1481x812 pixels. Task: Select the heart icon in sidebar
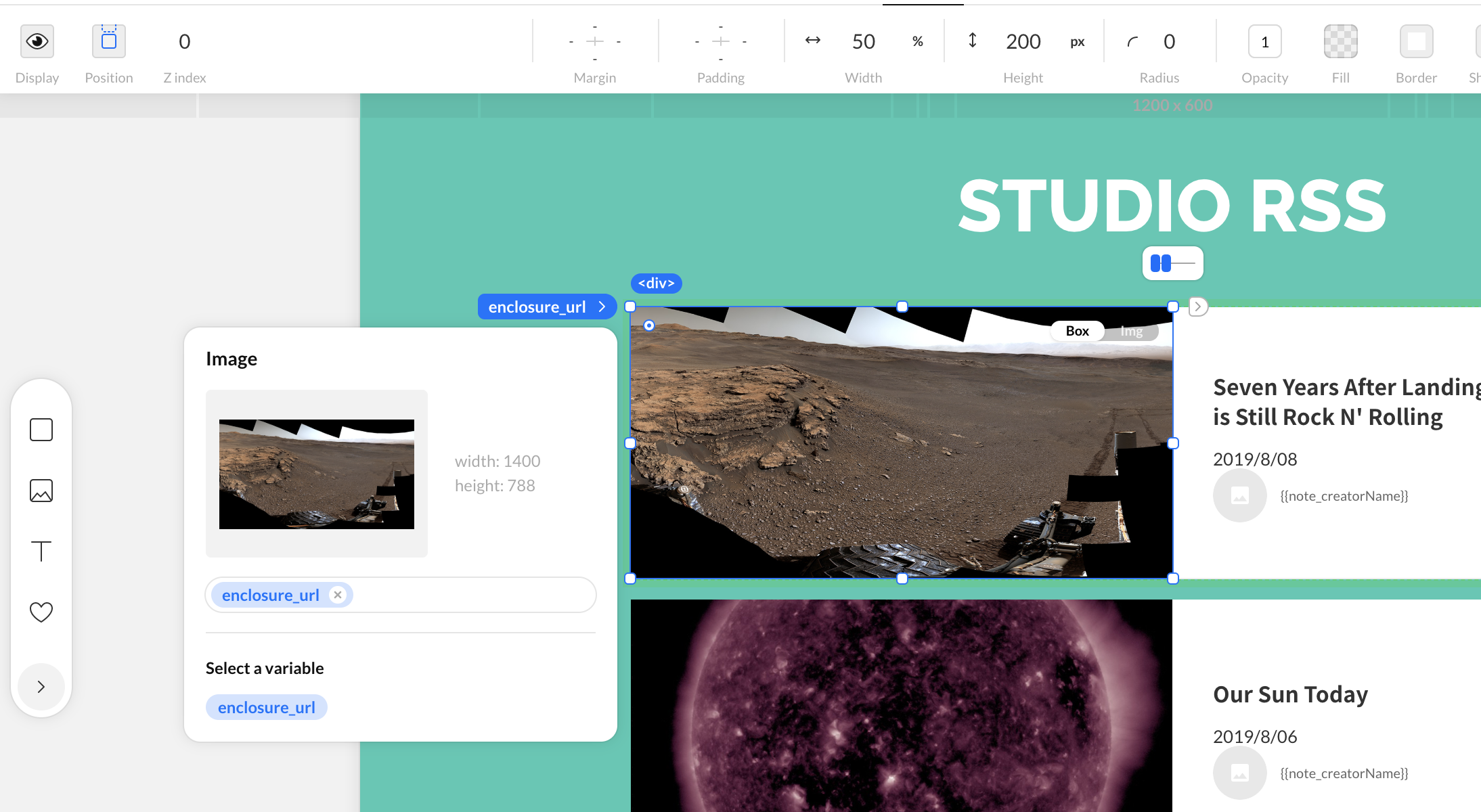coord(41,612)
